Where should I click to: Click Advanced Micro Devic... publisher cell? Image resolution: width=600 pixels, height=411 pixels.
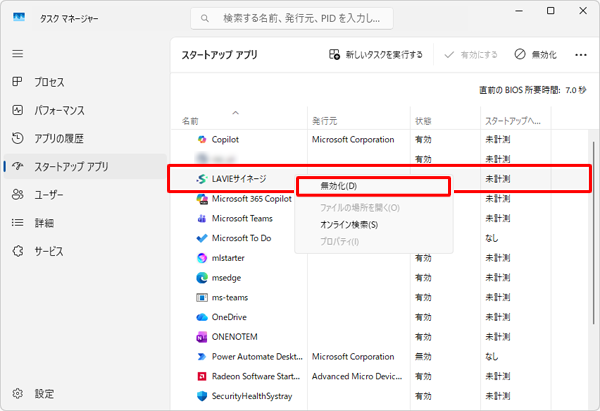click(x=357, y=377)
